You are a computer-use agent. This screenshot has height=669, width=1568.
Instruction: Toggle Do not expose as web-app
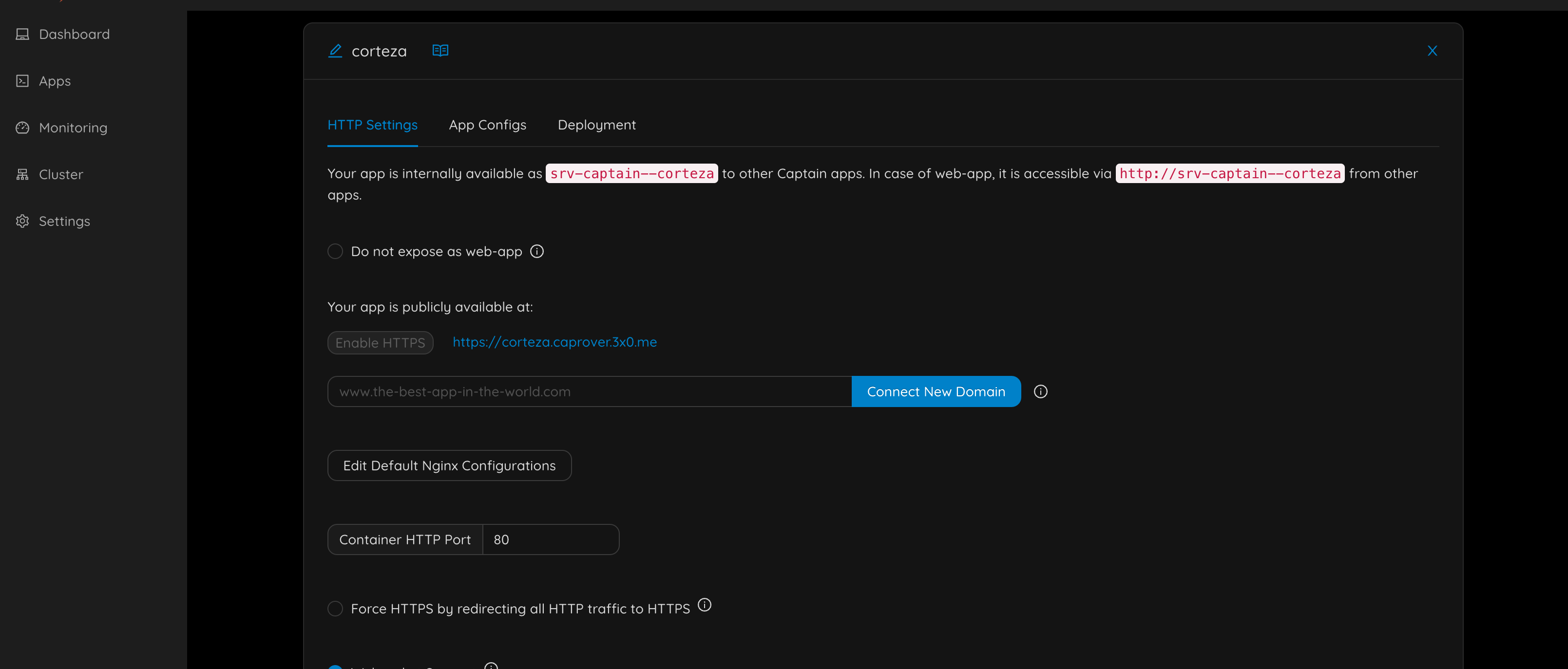(335, 252)
